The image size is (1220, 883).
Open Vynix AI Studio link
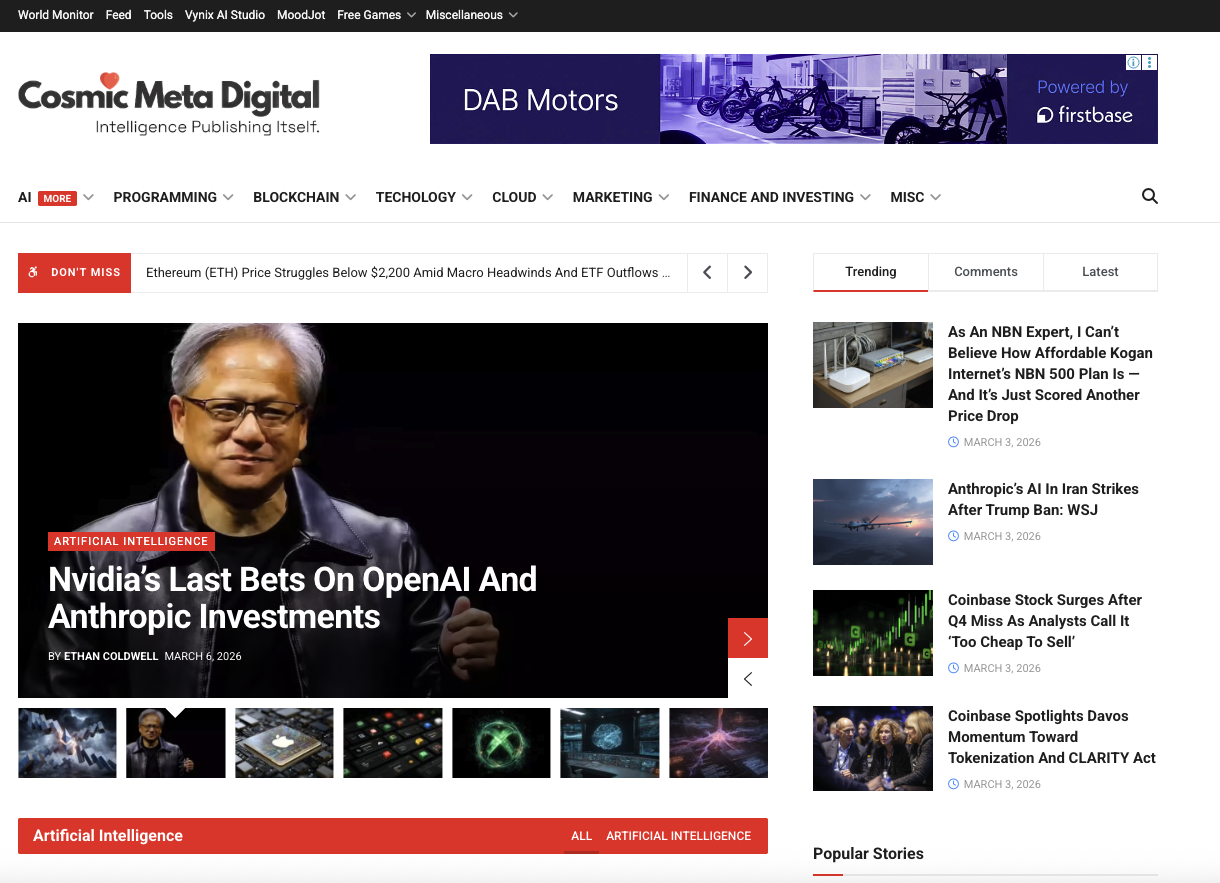pos(225,15)
